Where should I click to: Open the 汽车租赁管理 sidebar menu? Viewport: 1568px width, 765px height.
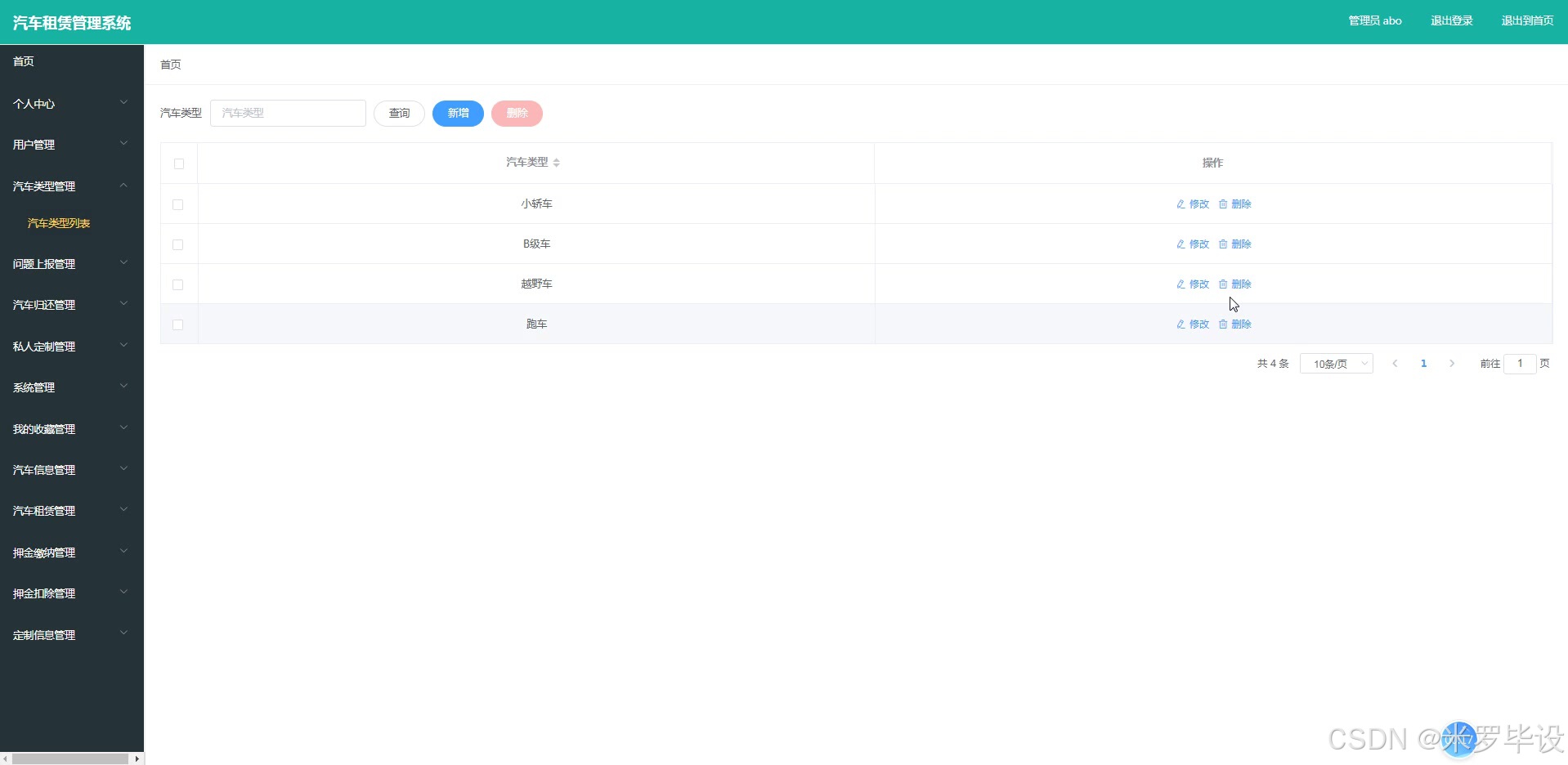coord(72,511)
